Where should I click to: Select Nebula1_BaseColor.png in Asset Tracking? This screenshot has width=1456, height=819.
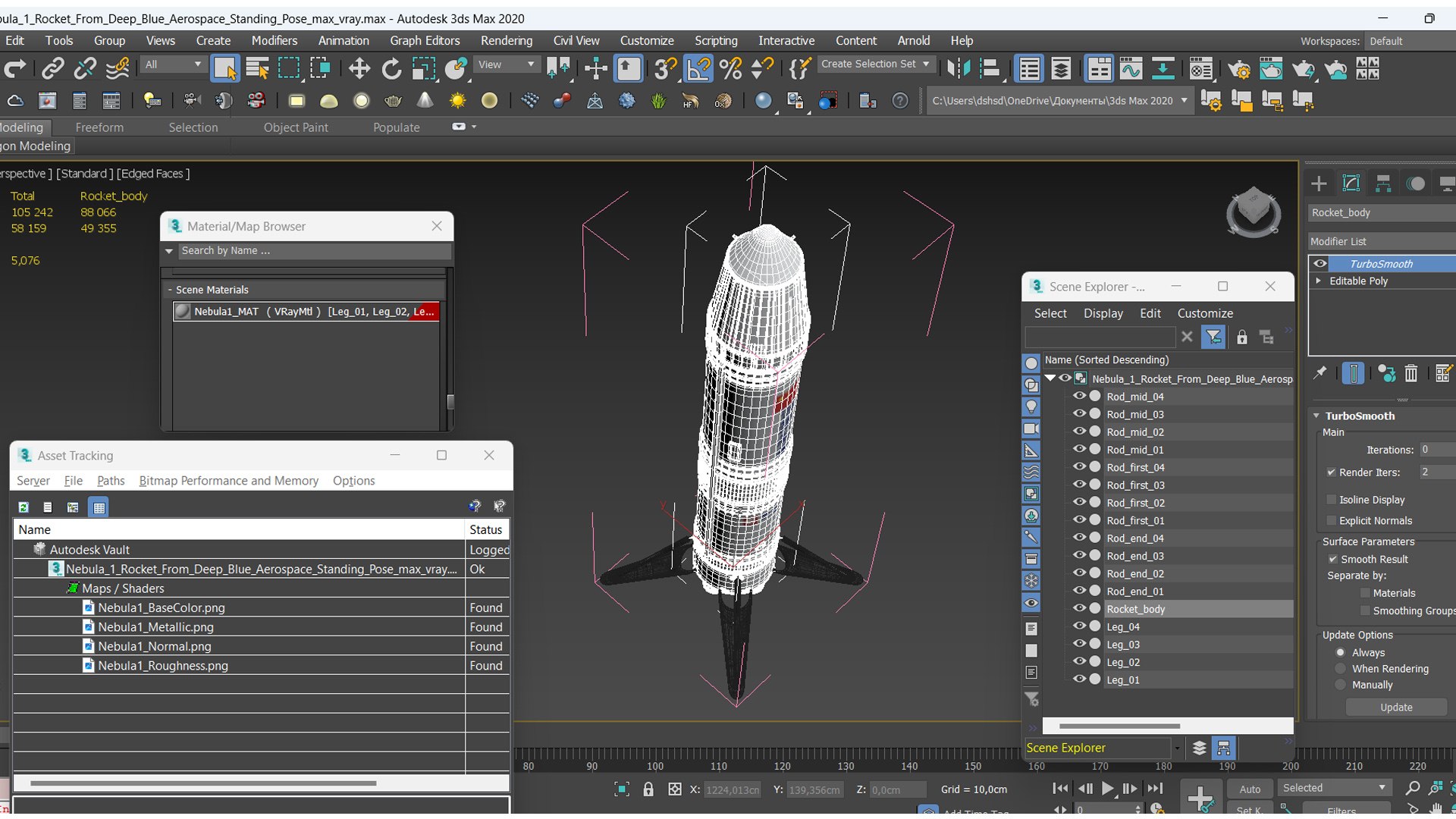click(x=161, y=607)
